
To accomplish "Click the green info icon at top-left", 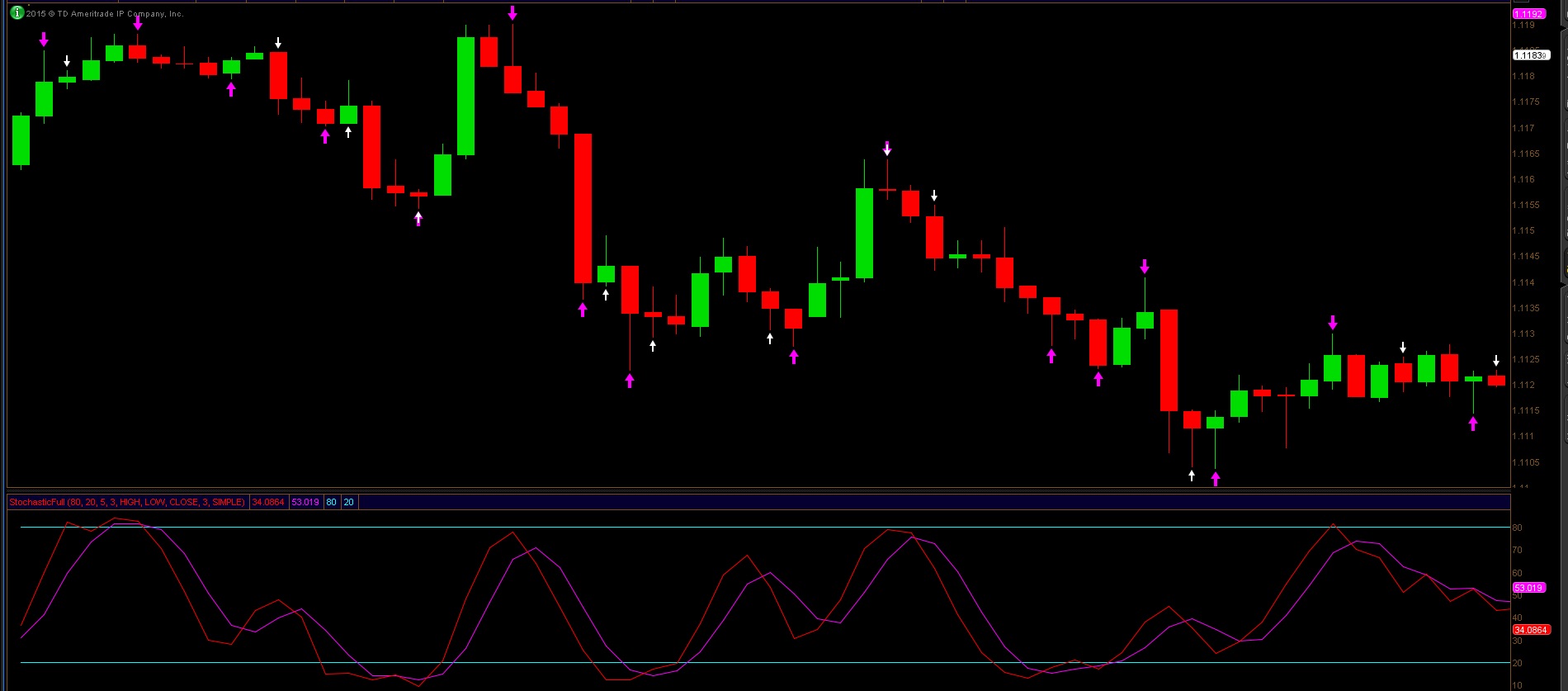I will tap(17, 12).
